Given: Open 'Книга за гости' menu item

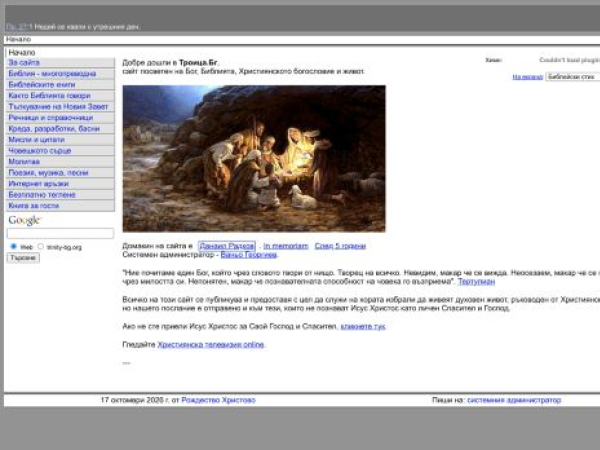Looking at the screenshot, I should [60, 206].
